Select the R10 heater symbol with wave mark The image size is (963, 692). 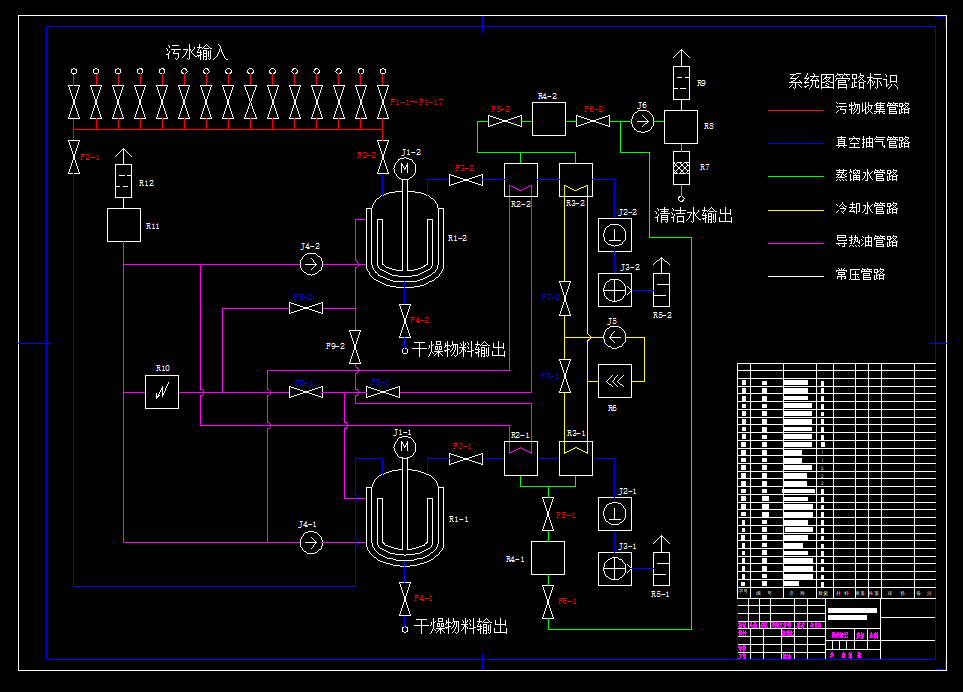(162, 392)
